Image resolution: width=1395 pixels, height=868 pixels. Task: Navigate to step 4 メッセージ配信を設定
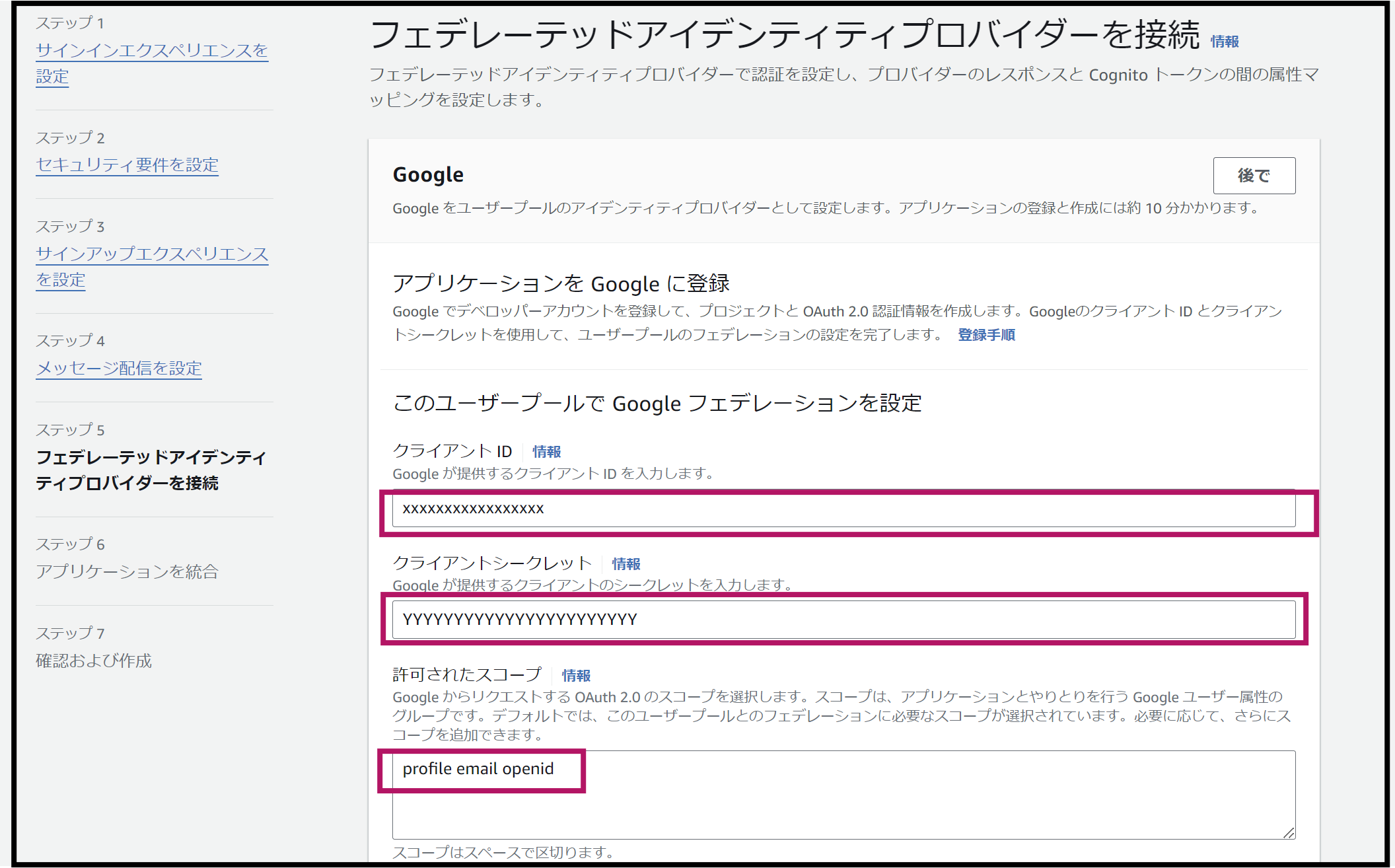[x=119, y=369]
